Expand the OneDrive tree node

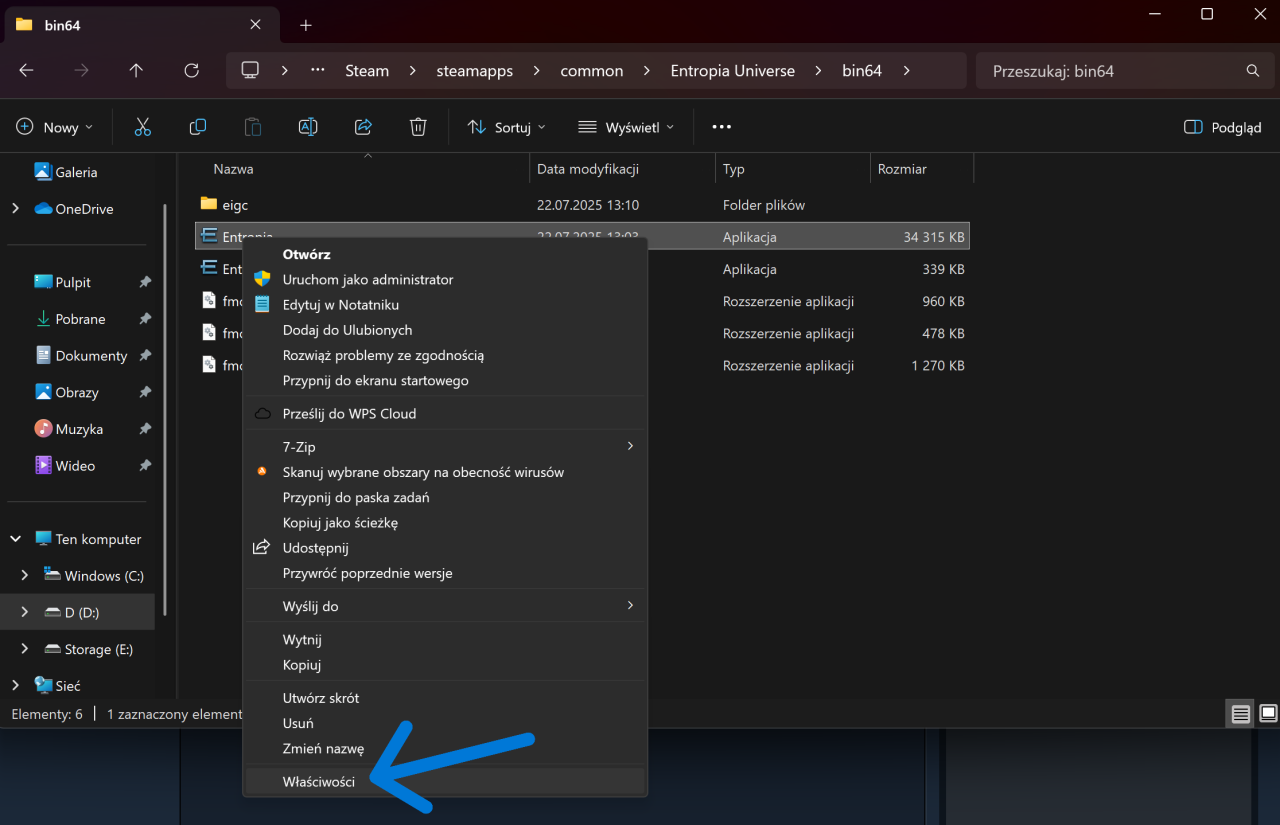[15, 209]
